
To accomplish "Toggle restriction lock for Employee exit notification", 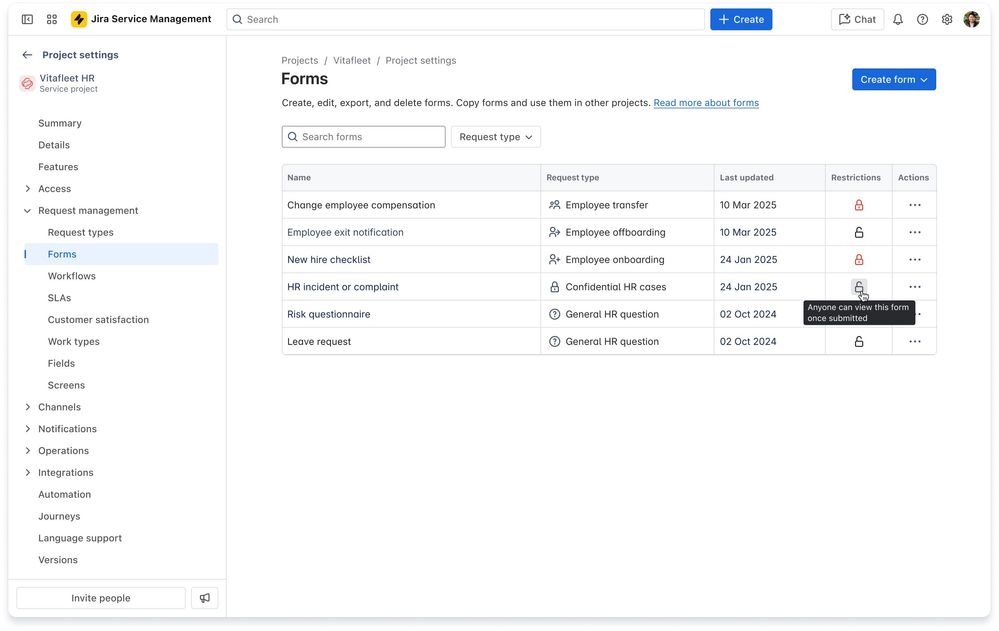I will click(x=858, y=232).
